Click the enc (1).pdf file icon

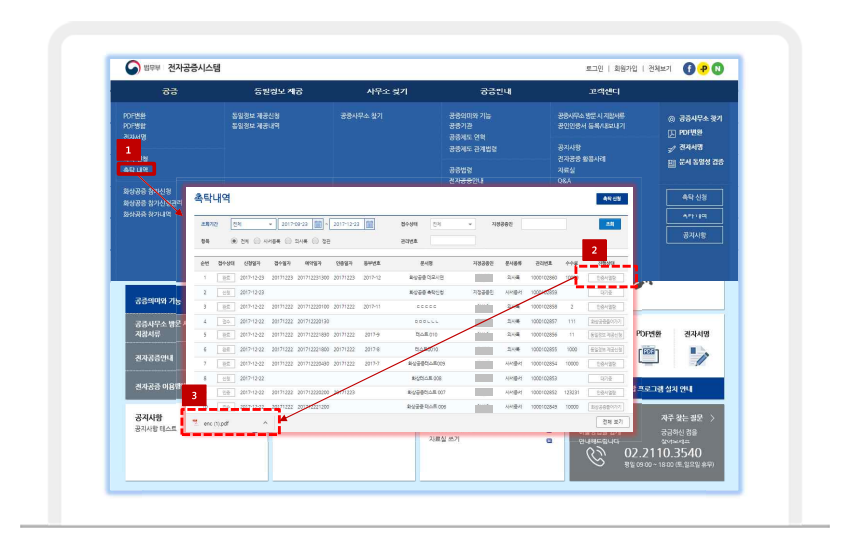point(196,422)
